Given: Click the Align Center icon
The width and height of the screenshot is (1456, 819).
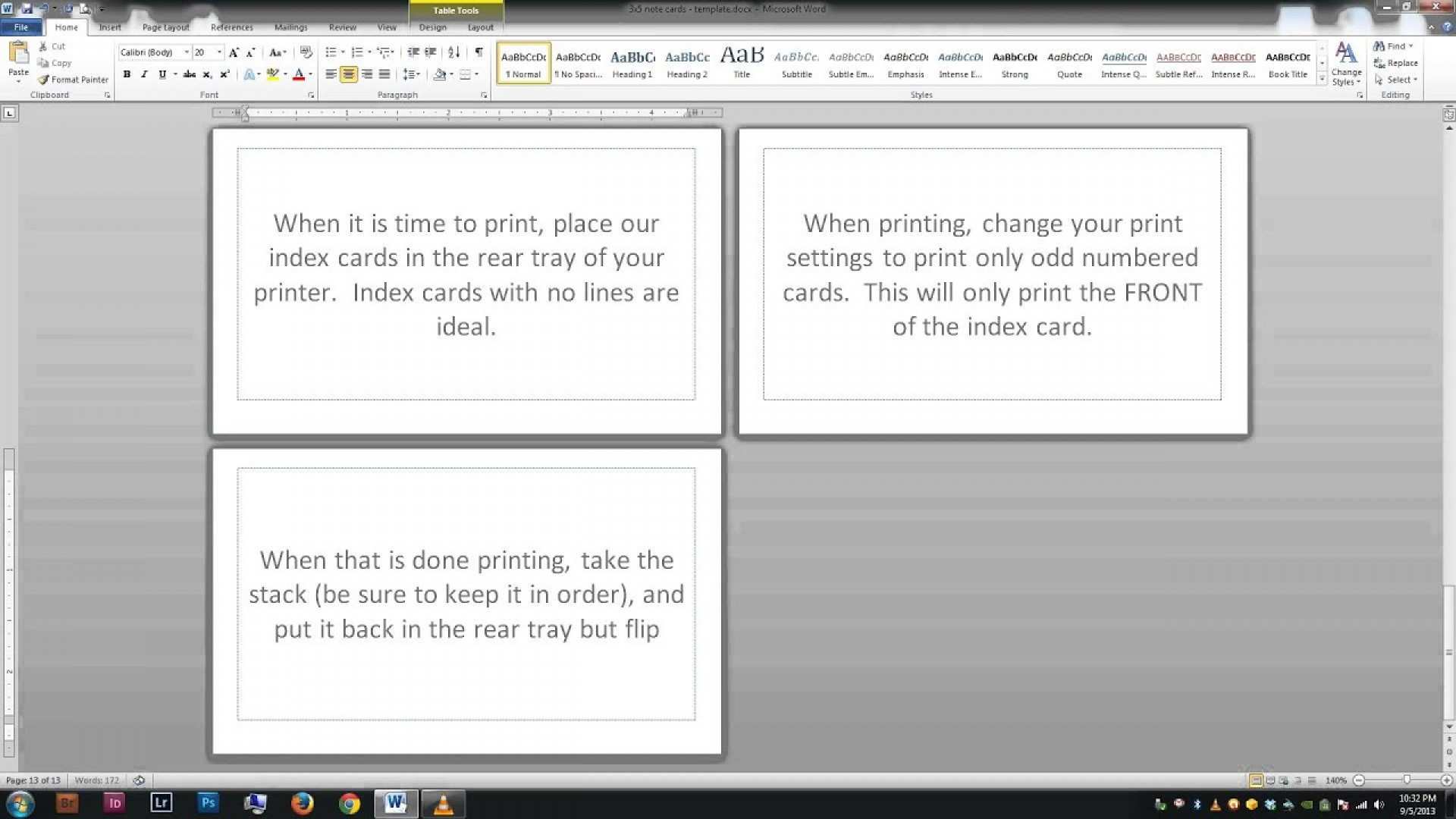Looking at the screenshot, I should tap(347, 75).
